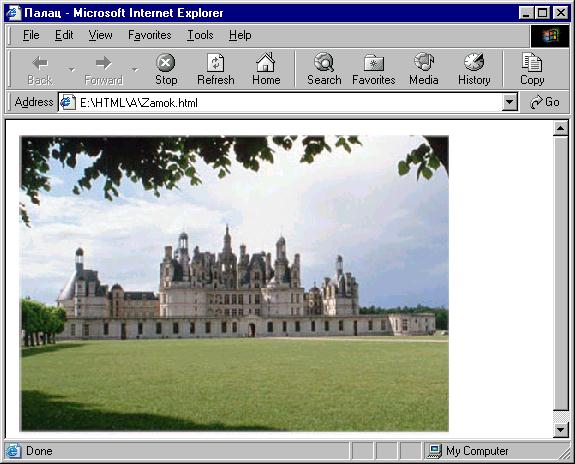This screenshot has height=464, width=575.
Task: Click the page icon in the Address bar
Action: 68,102
